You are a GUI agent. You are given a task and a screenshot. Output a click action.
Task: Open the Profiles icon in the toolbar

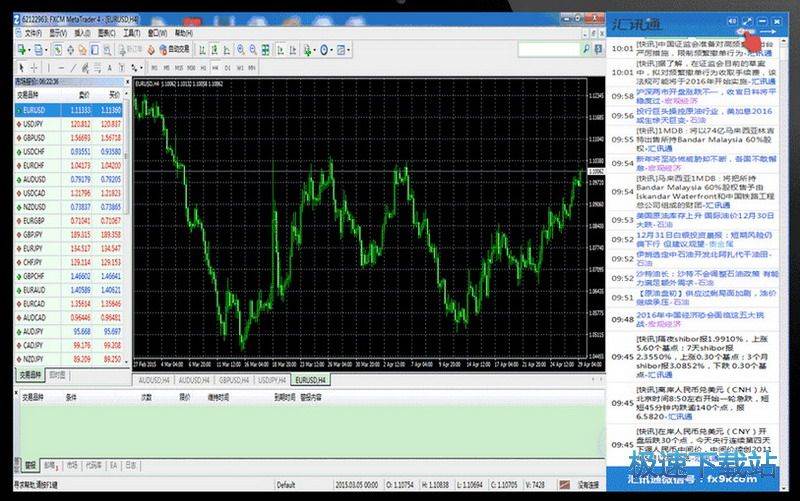[38, 50]
